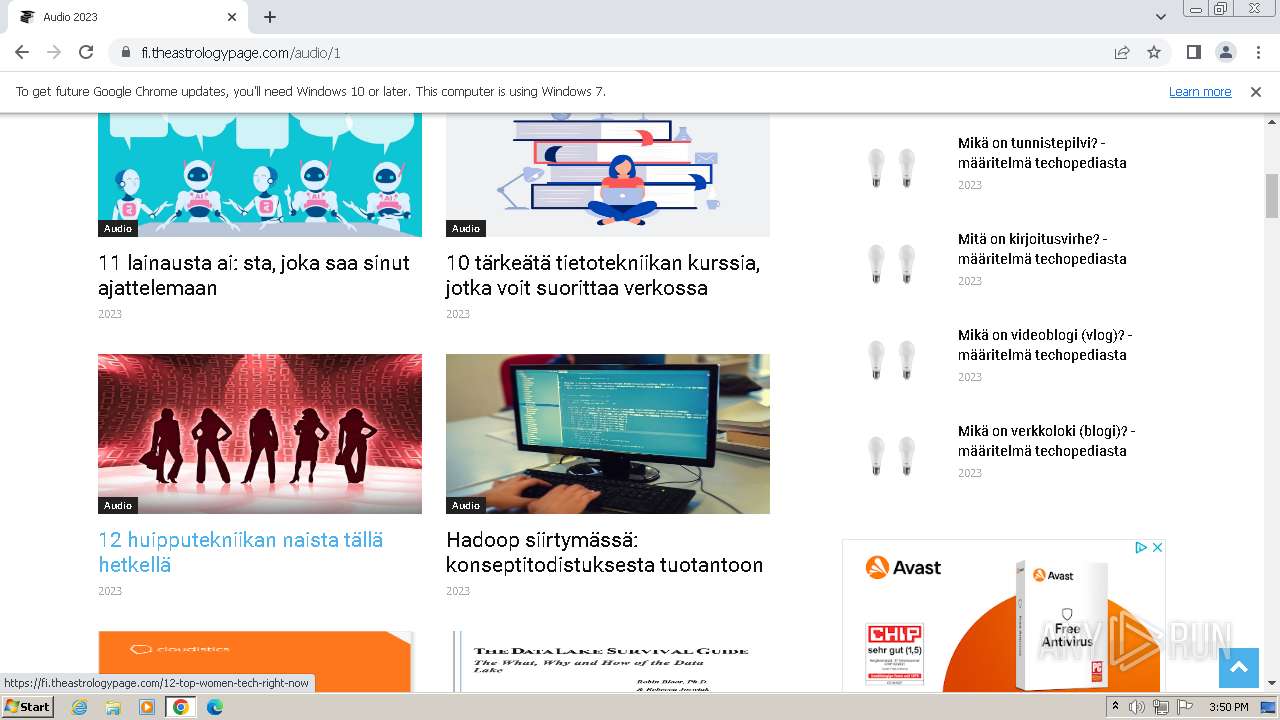
Task: Click the taskbar clock showing 3:50 PM
Action: pyautogui.click(x=1228, y=707)
